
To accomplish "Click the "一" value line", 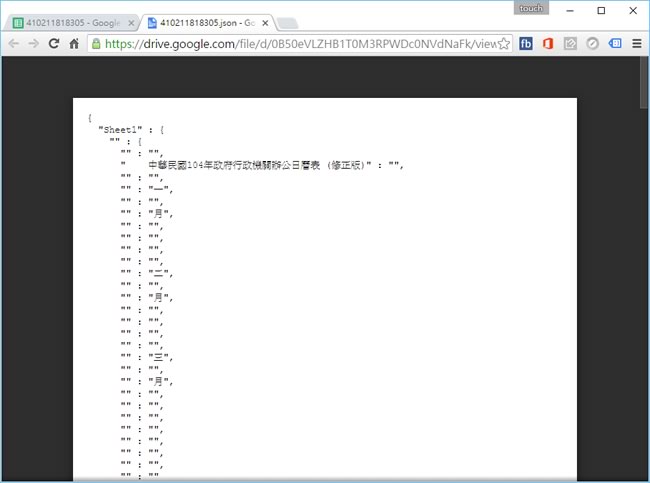I will tap(146, 189).
